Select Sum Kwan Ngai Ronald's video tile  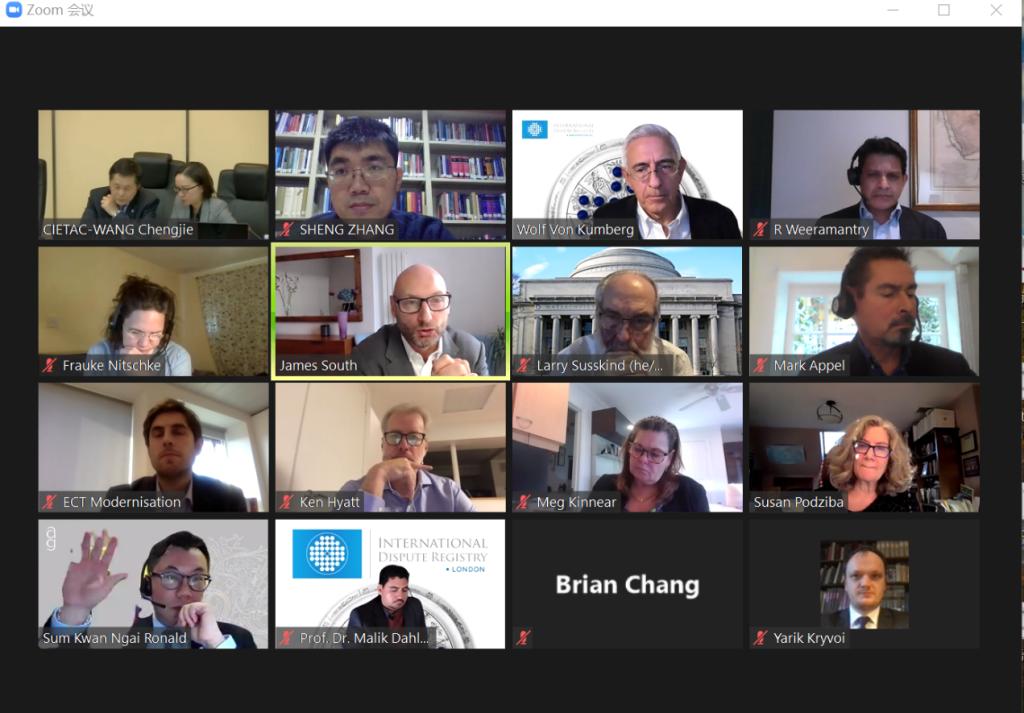coord(153,584)
